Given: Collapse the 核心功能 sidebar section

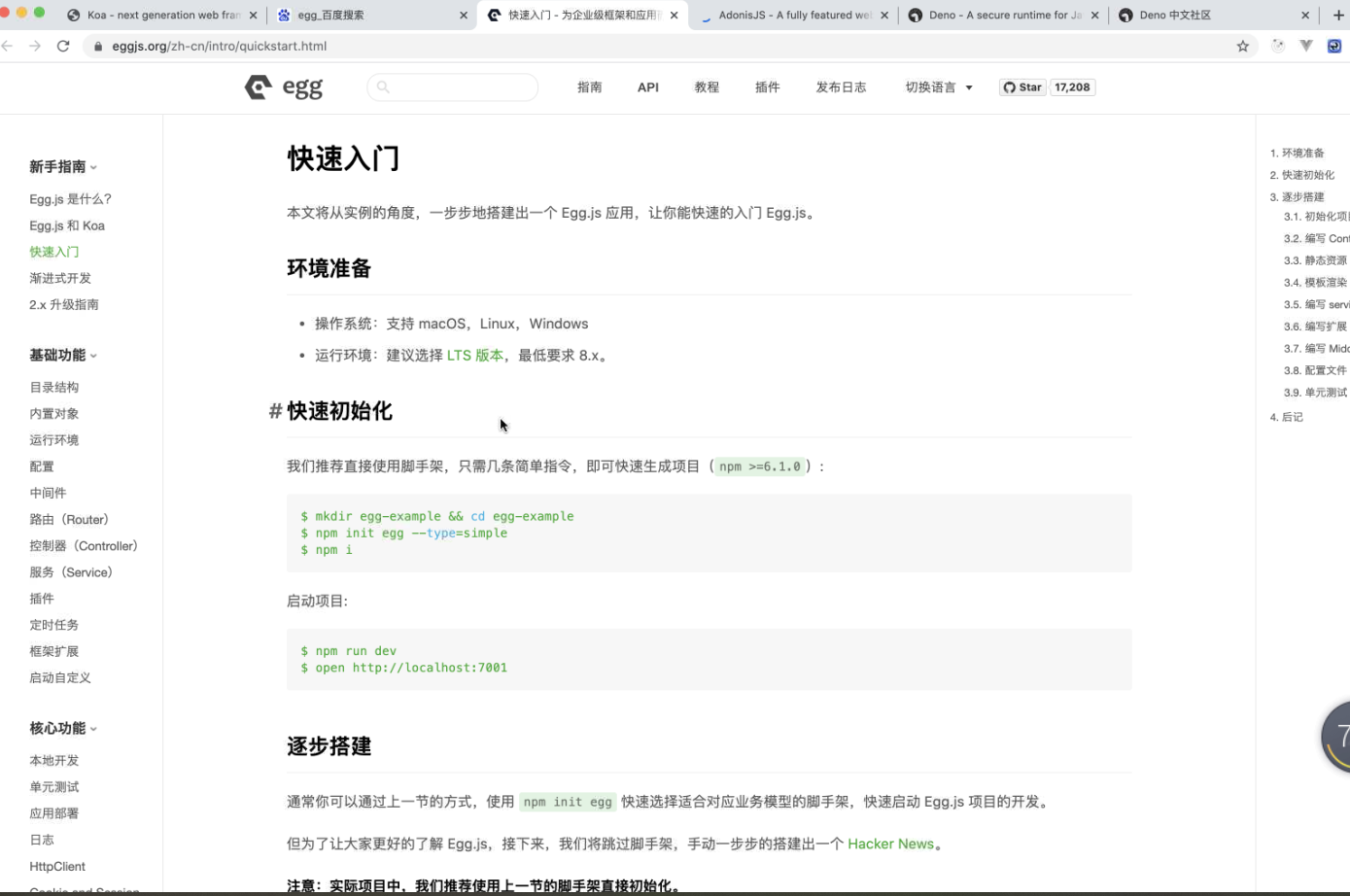Looking at the screenshot, I should pos(63,729).
